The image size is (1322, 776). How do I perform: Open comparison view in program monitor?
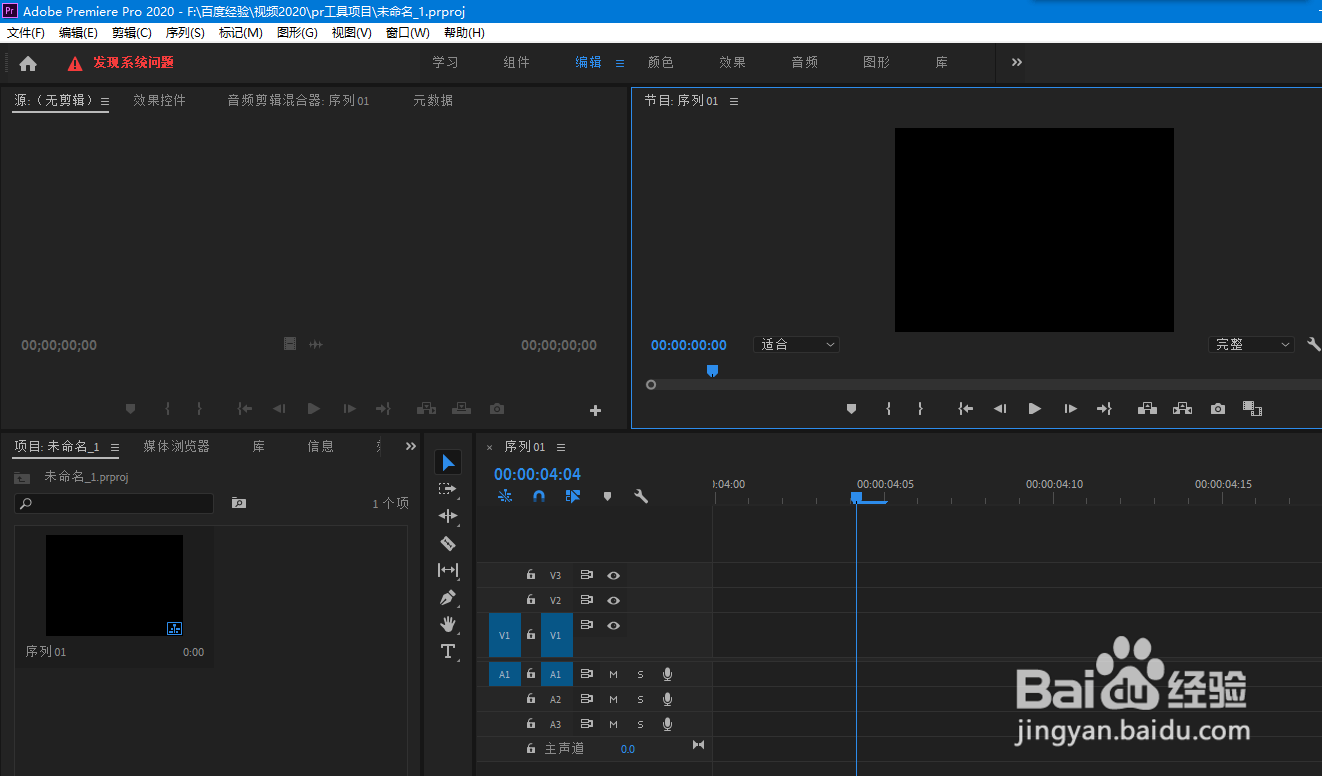1252,409
